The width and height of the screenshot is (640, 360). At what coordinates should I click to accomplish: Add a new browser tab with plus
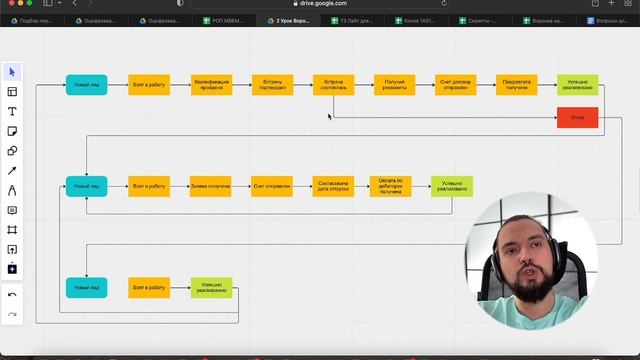[611, 3]
